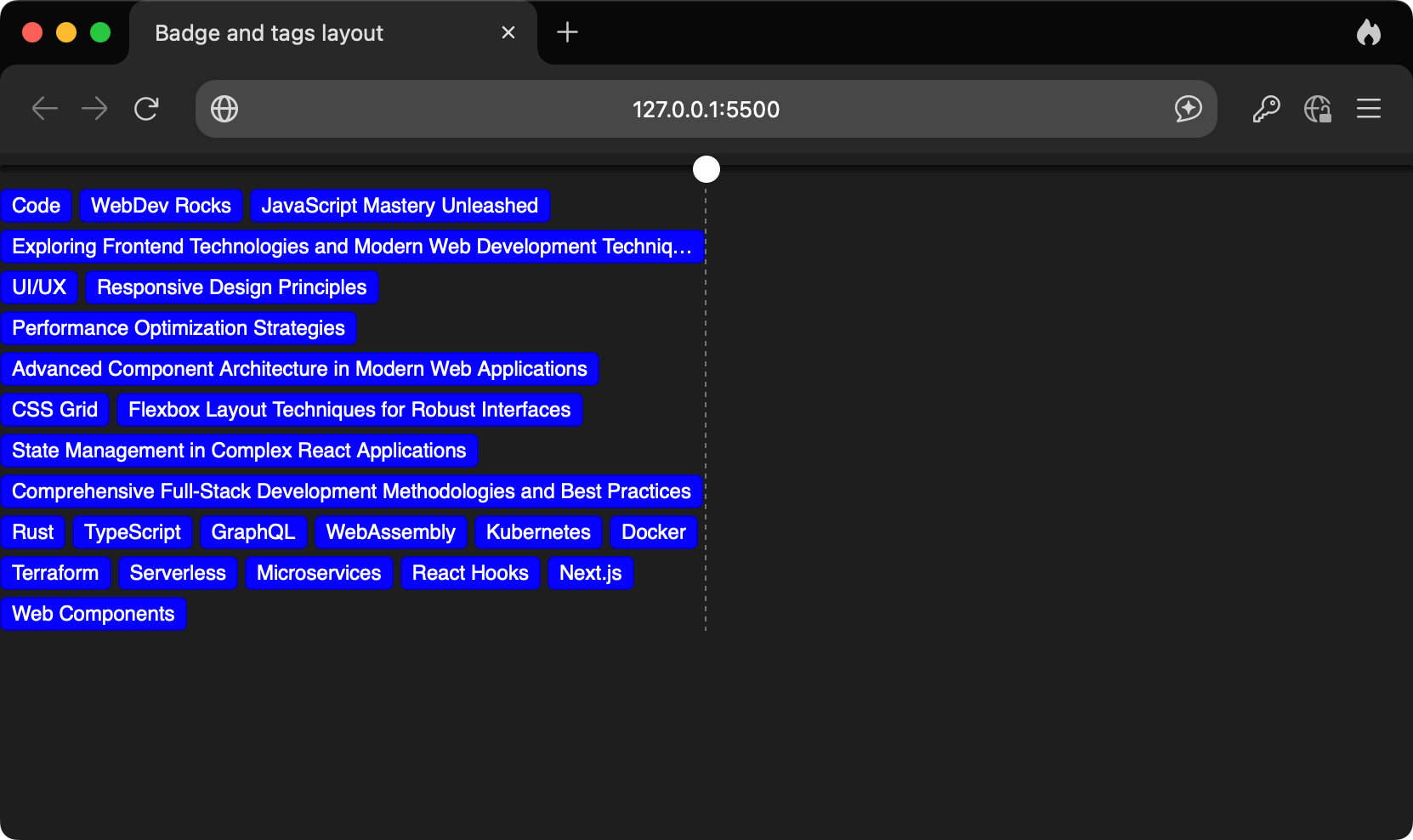Select the JavaScript Mastery Unleashed tag
This screenshot has height=840, width=1413.
click(x=400, y=206)
